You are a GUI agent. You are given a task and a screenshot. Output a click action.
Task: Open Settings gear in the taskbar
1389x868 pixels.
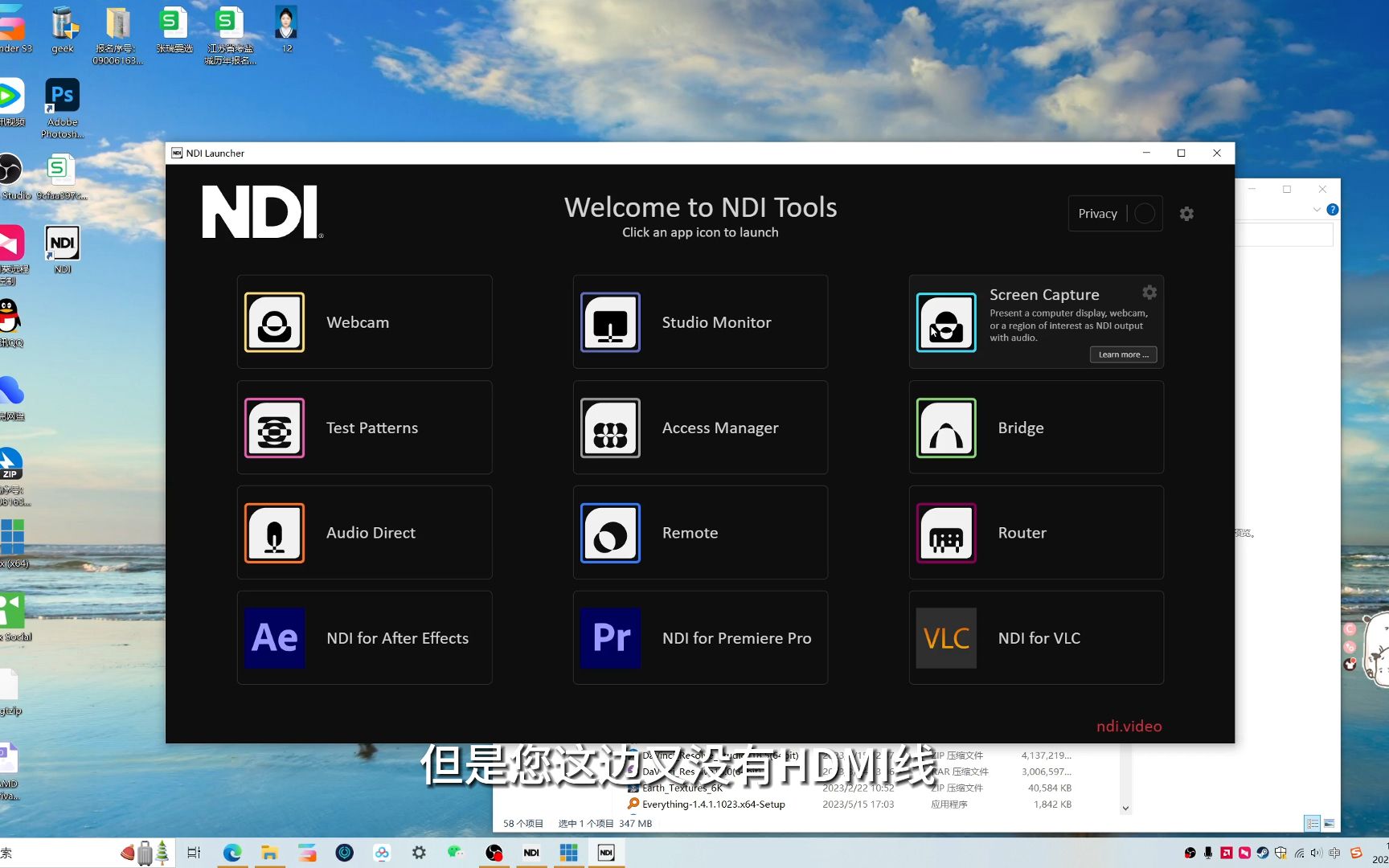[x=419, y=853]
